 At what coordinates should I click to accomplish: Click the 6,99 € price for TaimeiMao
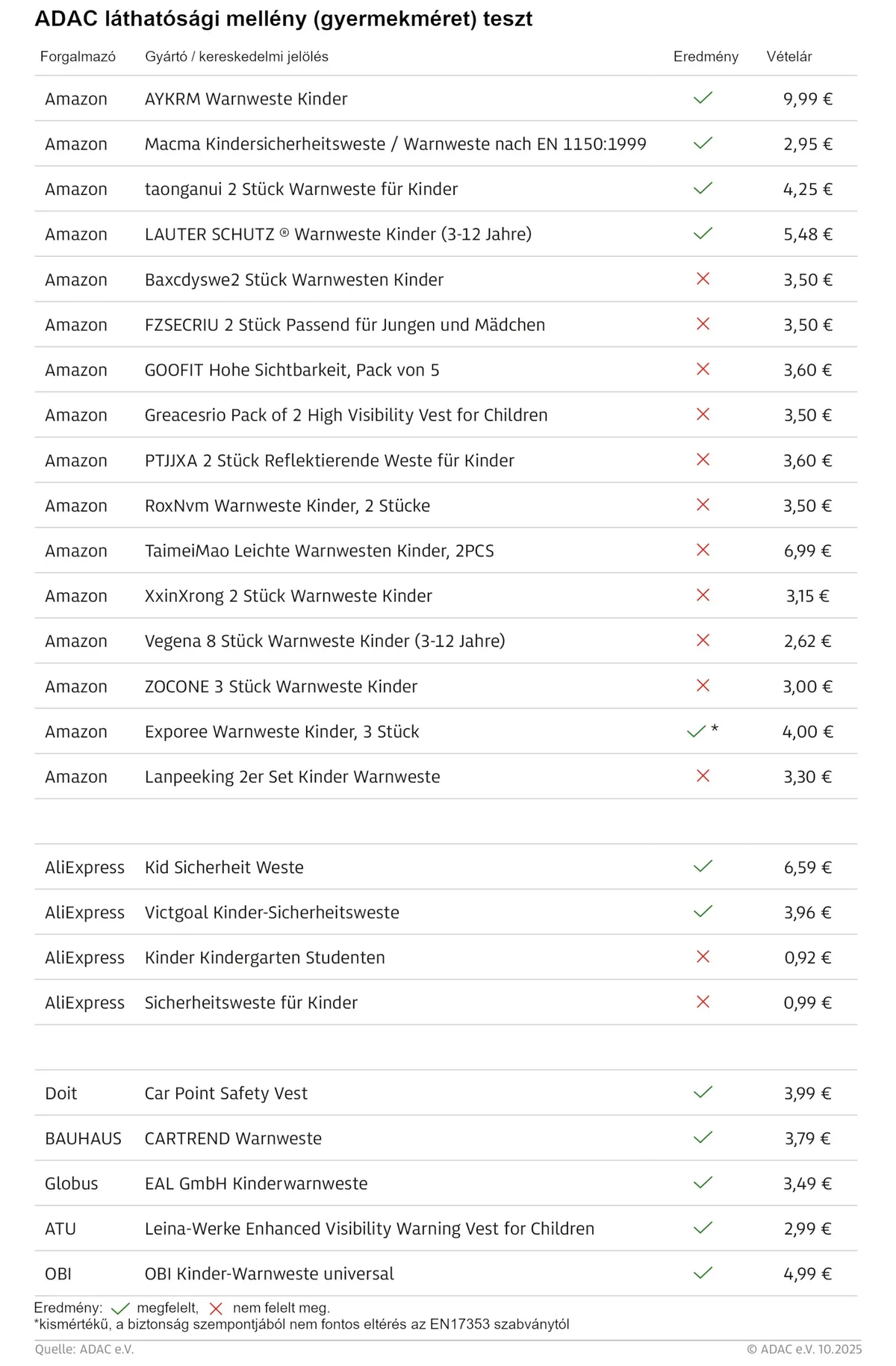click(x=807, y=550)
